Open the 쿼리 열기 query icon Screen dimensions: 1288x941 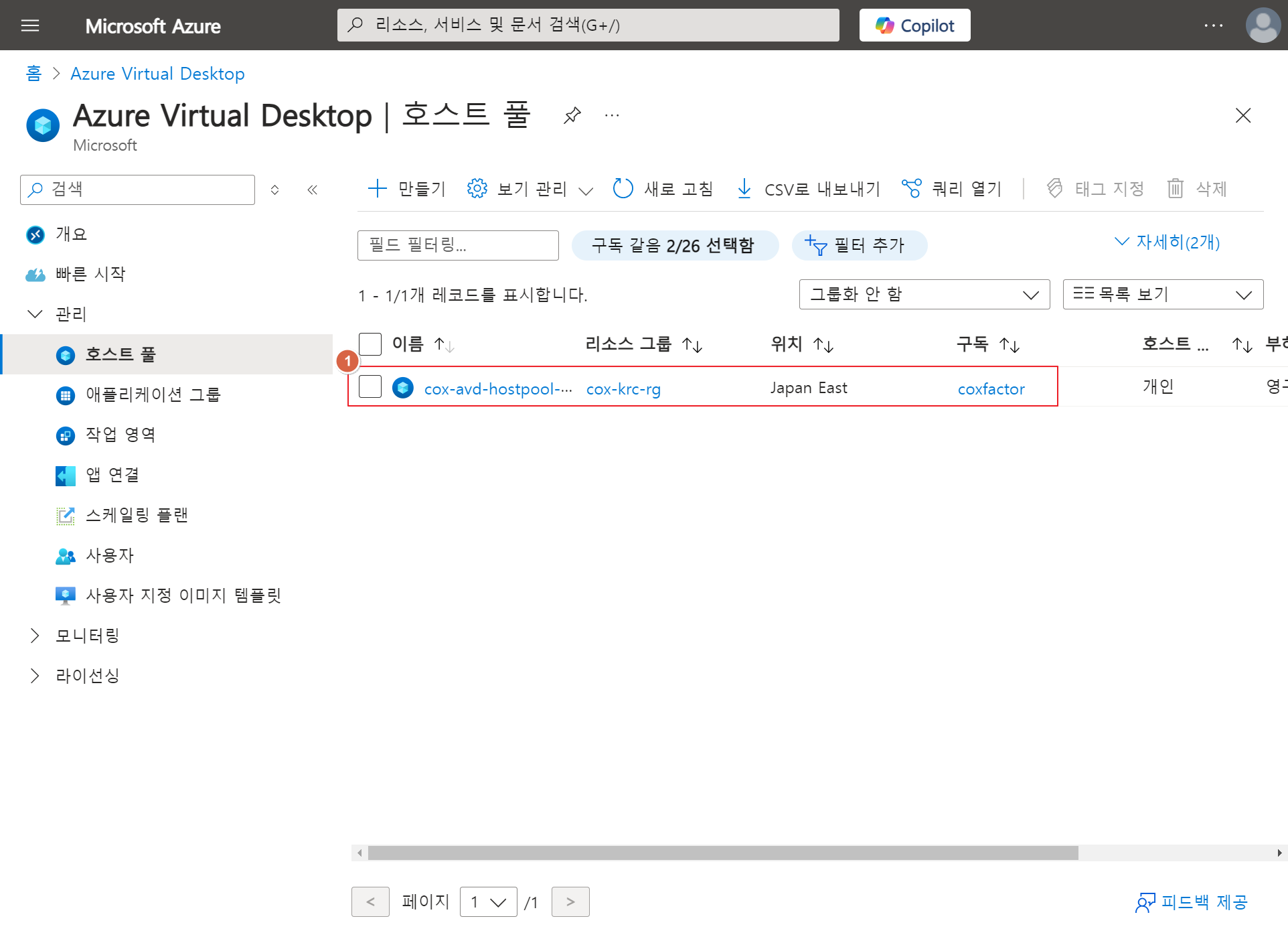click(x=911, y=189)
